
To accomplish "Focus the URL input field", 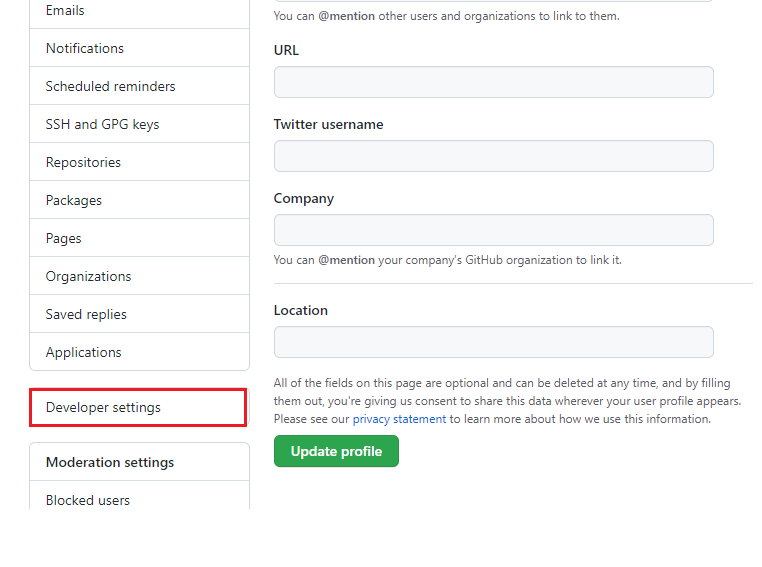I will pos(494,82).
